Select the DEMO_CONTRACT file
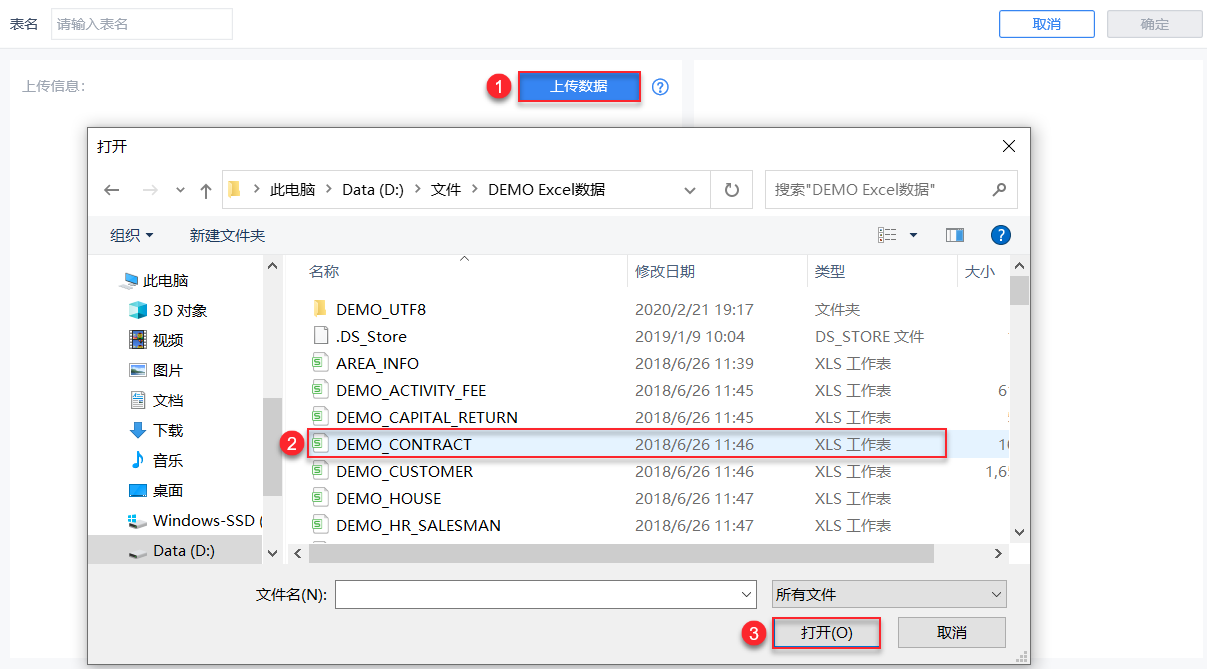Viewport: 1207px width, 669px height. 626,444
